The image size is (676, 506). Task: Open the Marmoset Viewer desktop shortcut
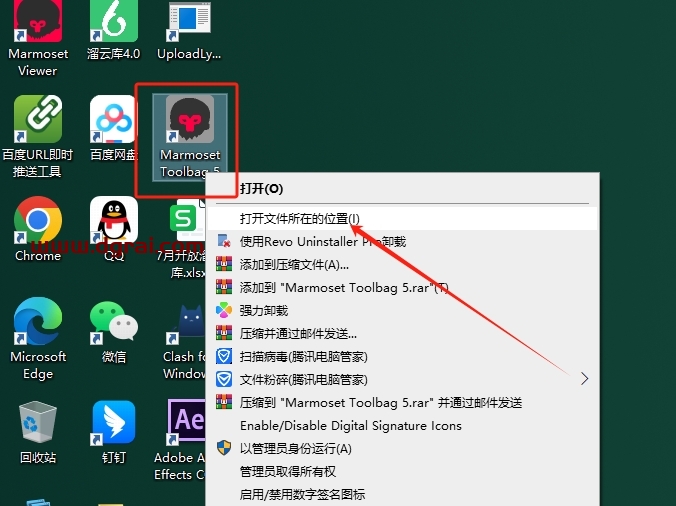pos(38,39)
